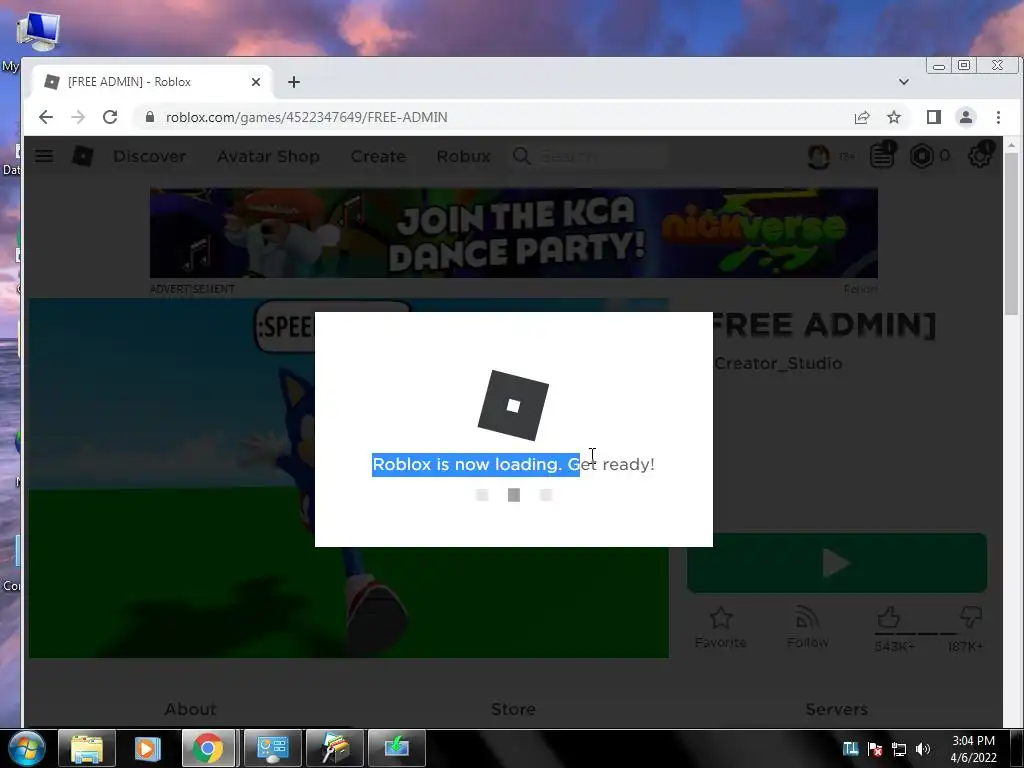Open the archive manager taskbar icon
This screenshot has width=1024, height=768.
[334, 748]
